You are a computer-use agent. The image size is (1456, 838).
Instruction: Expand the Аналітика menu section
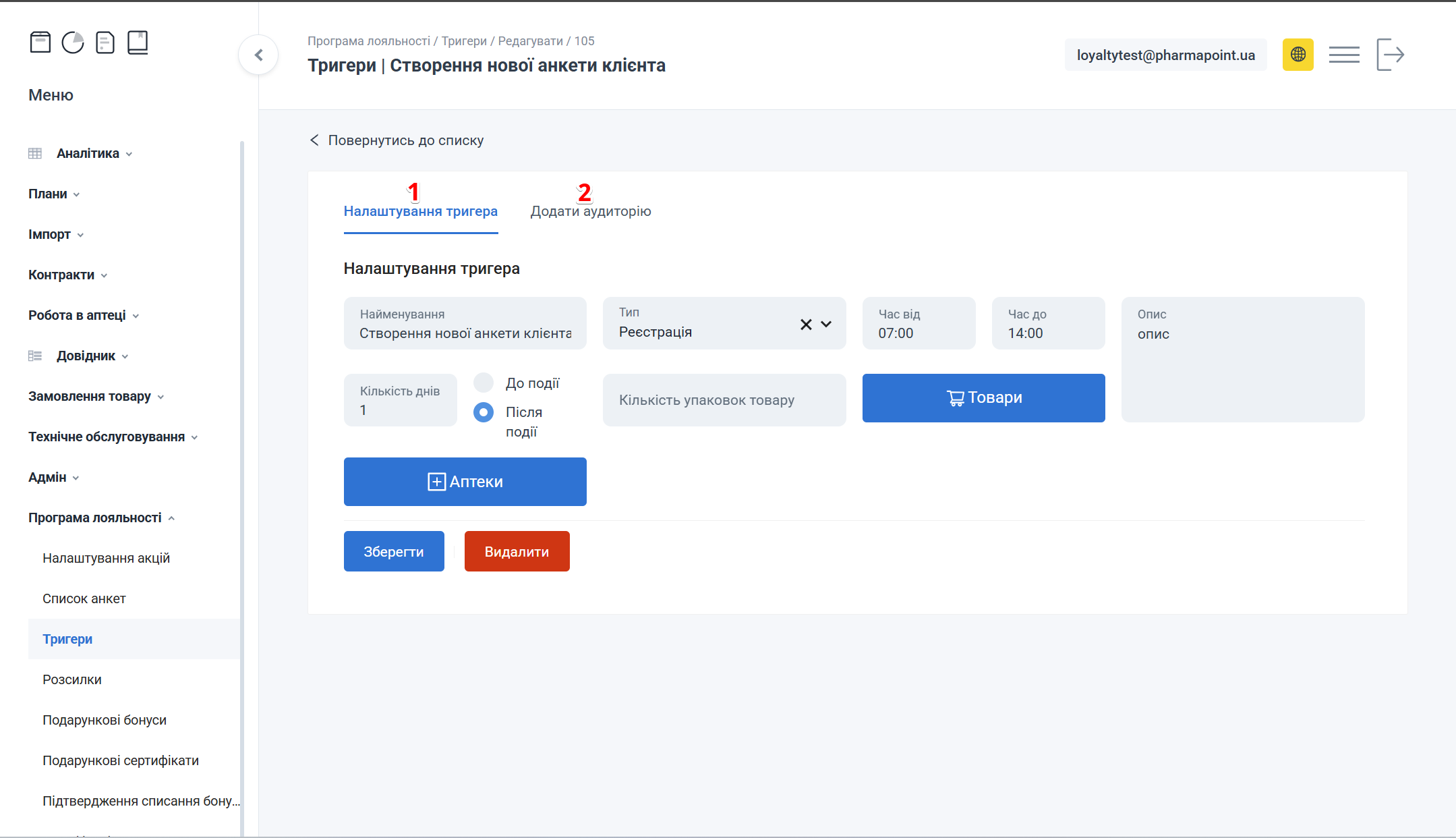click(x=87, y=153)
